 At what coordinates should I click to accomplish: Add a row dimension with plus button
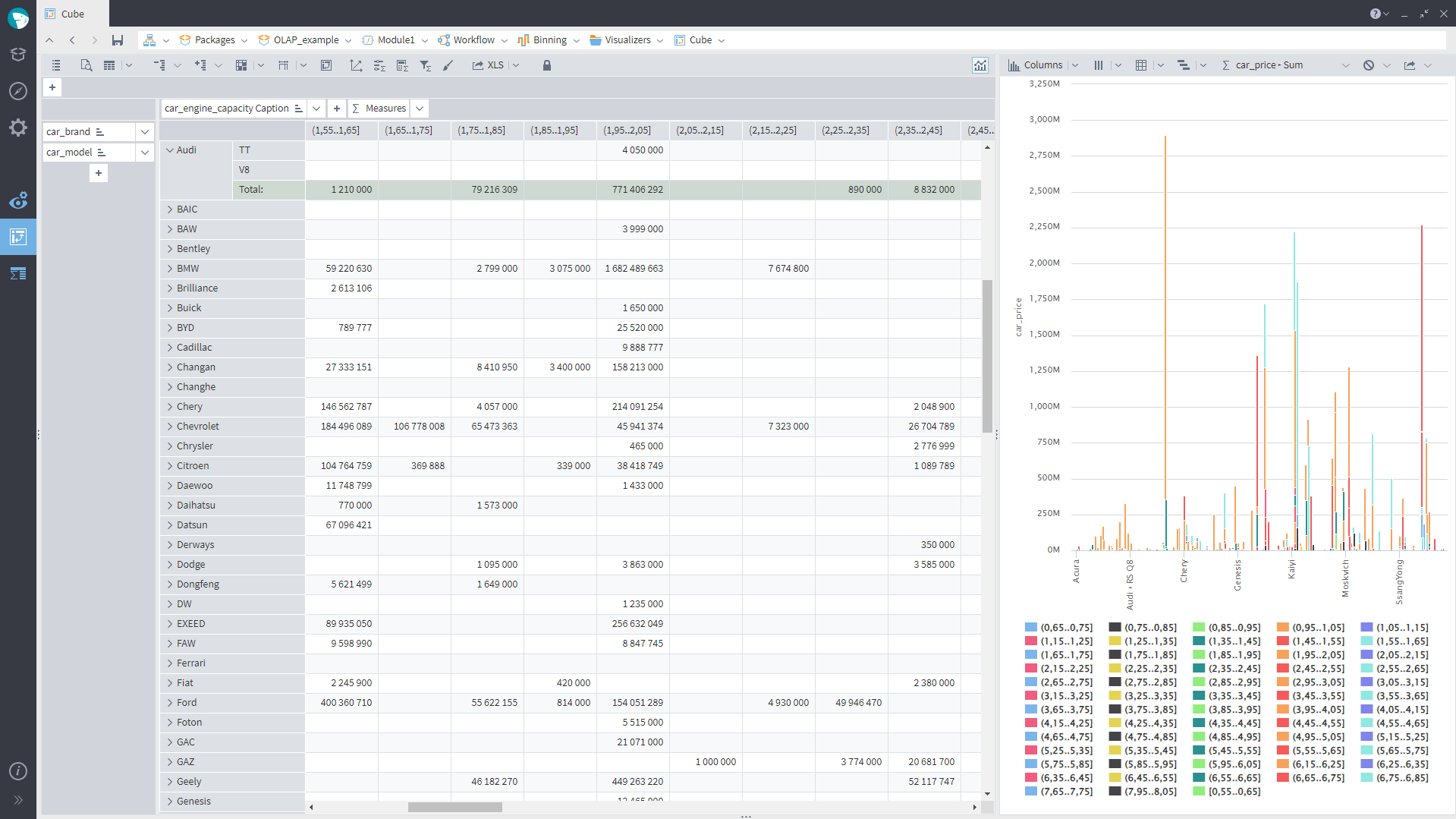point(99,173)
